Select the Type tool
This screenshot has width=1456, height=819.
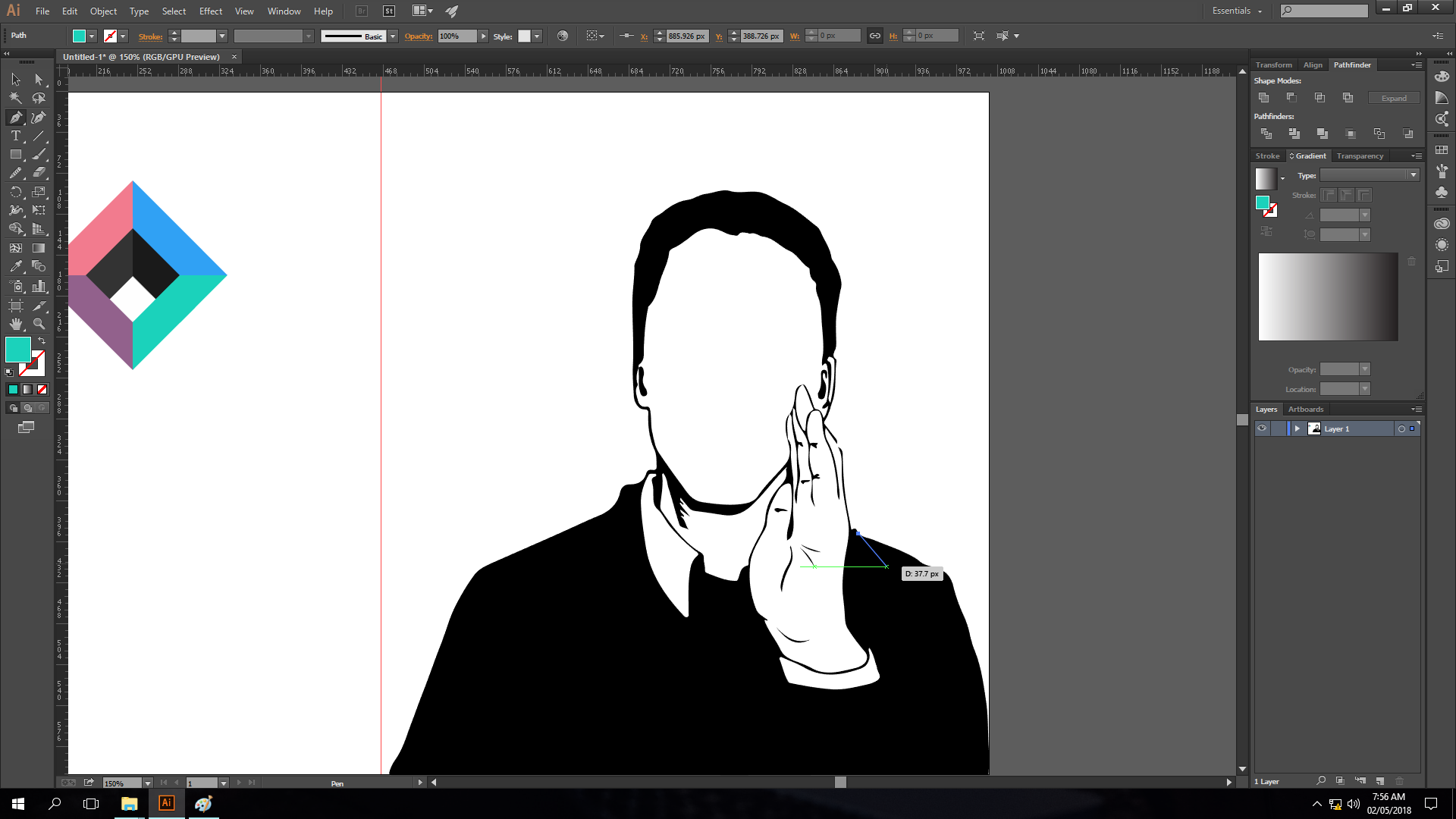coord(16,136)
